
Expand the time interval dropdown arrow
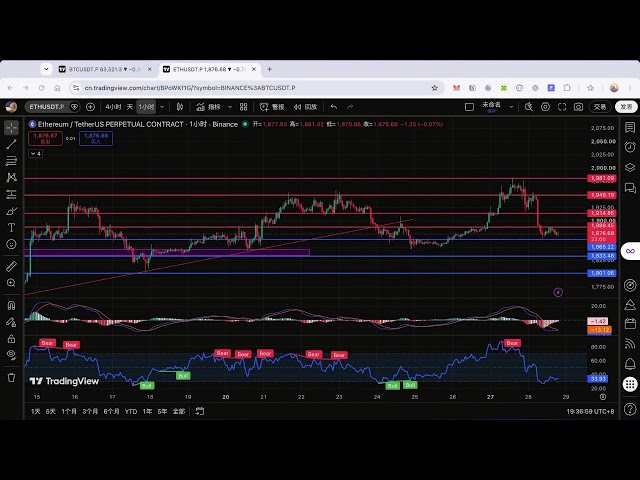point(162,107)
